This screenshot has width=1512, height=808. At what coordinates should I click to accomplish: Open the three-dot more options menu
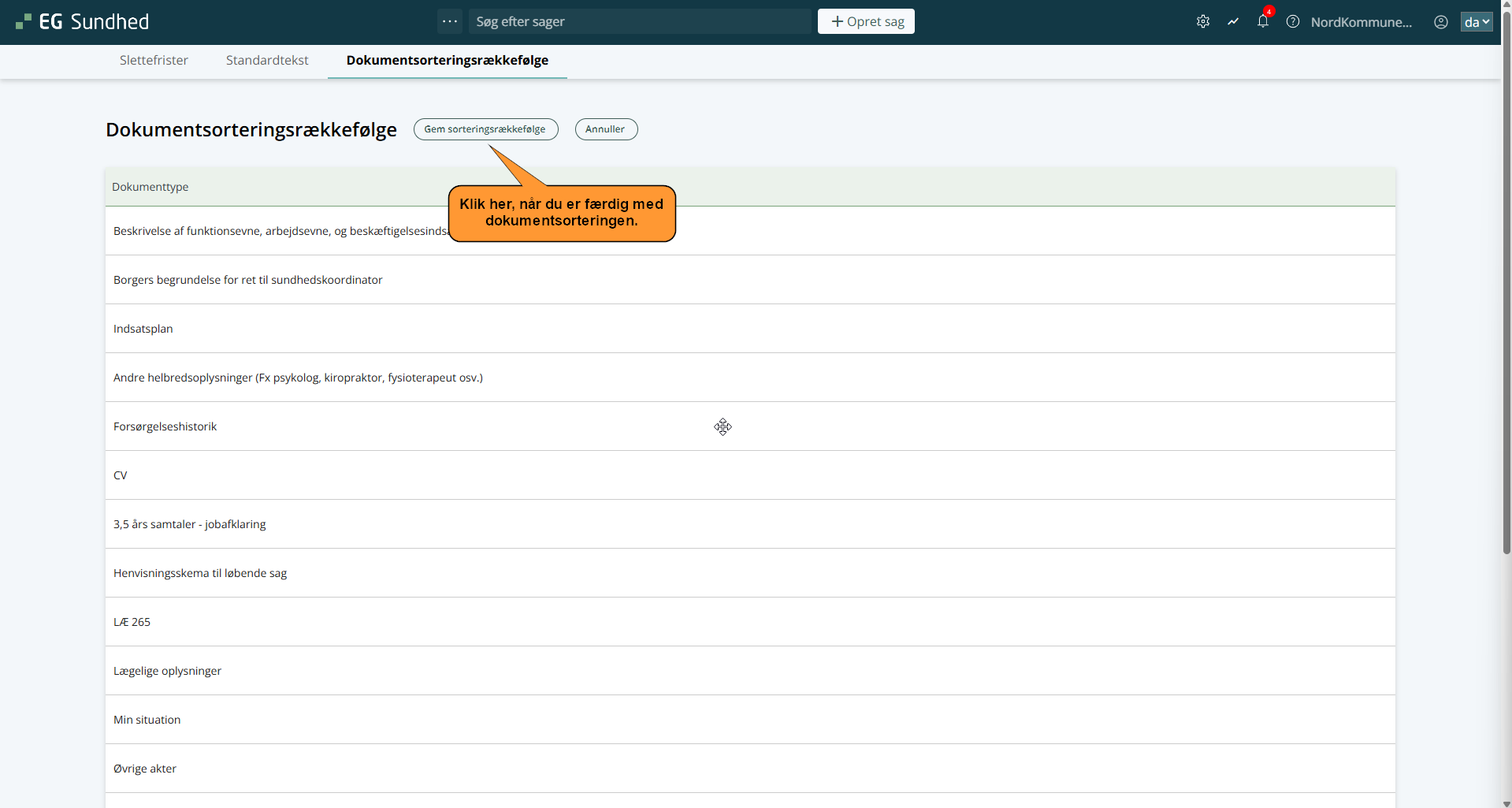[450, 21]
